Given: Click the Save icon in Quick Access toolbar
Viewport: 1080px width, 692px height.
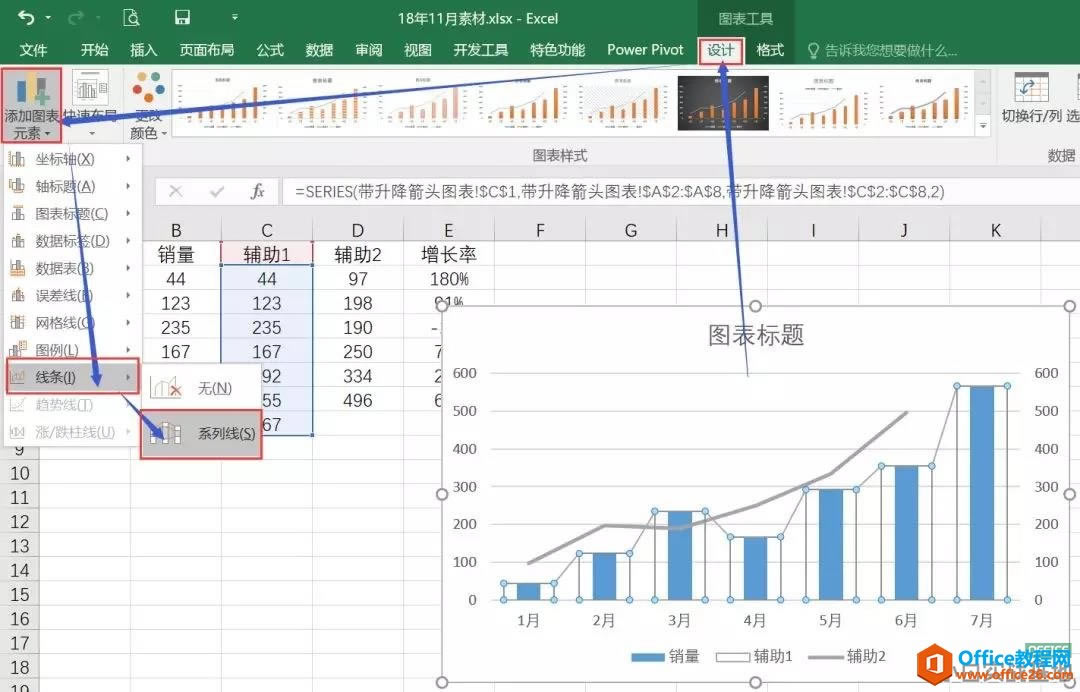Looking at the screenshot, I should [x=181, y=18].
